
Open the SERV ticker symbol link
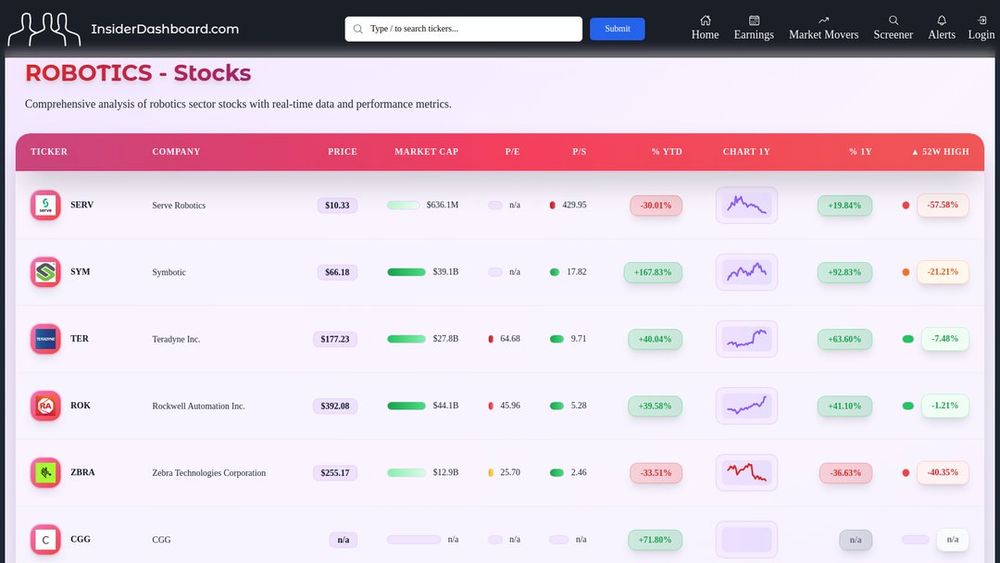pos(82,205)
